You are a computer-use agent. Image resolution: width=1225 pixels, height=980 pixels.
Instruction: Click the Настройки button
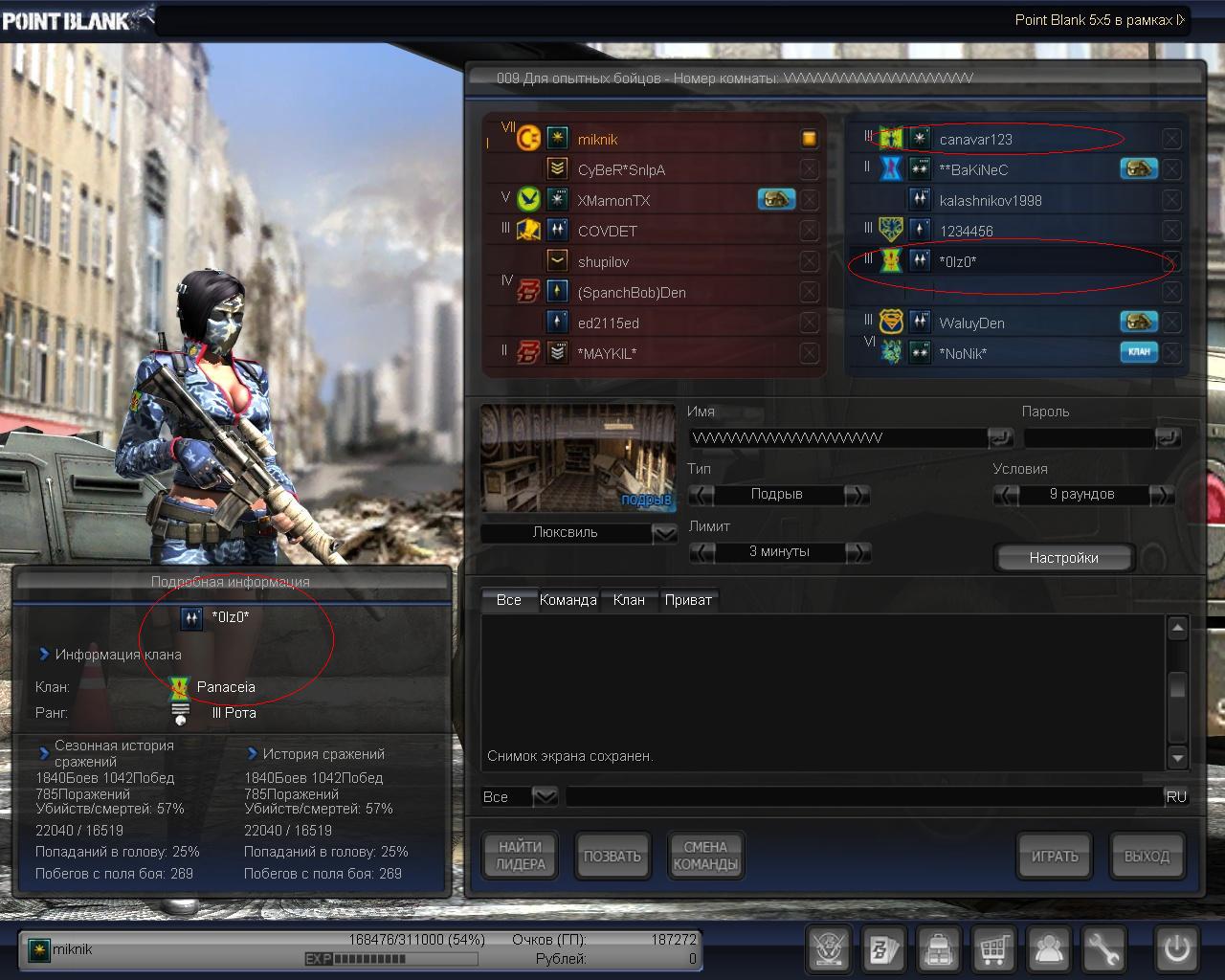click(1063, 557)
